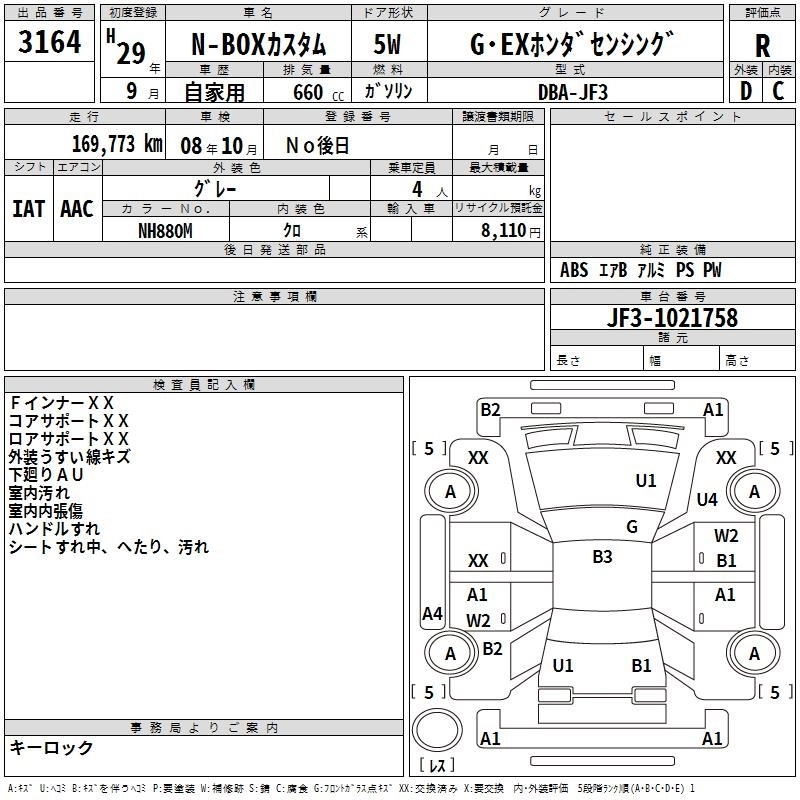This screenshot has width=800, height=800.
Task: Click inspector note Fインナー XX
Action: click(61, 403)
